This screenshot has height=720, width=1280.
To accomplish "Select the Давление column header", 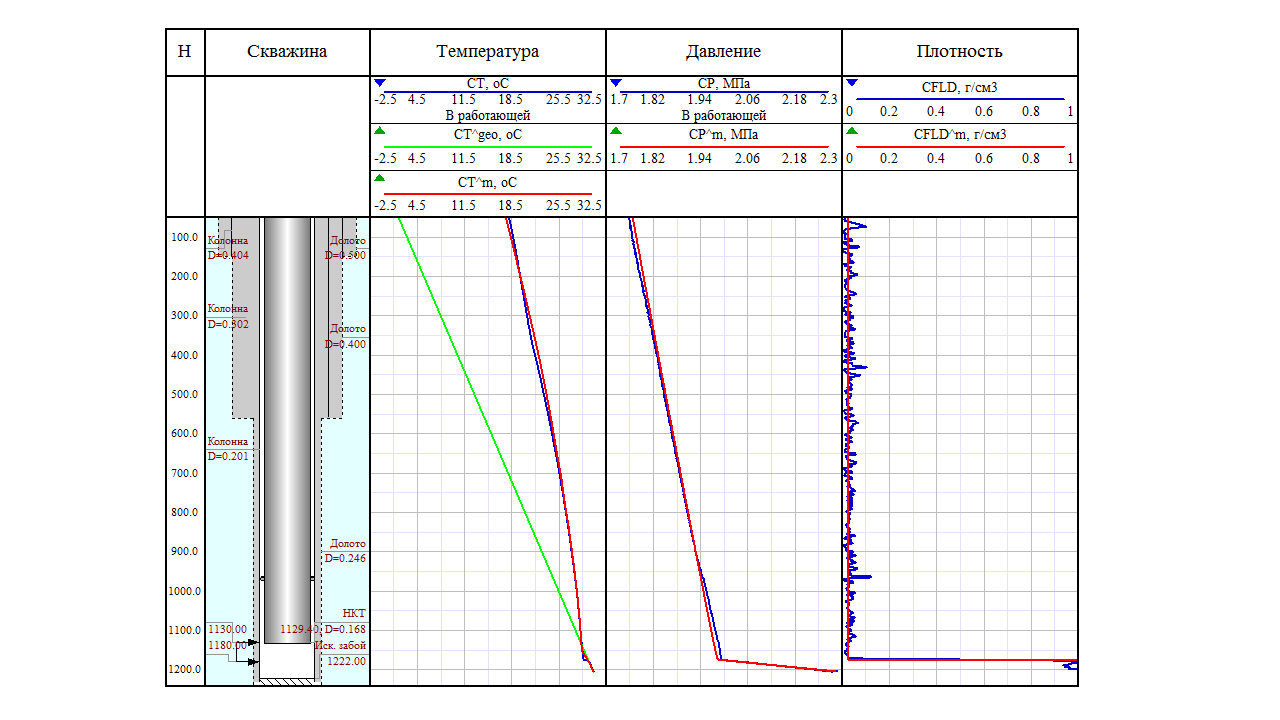I will point(723,52).
